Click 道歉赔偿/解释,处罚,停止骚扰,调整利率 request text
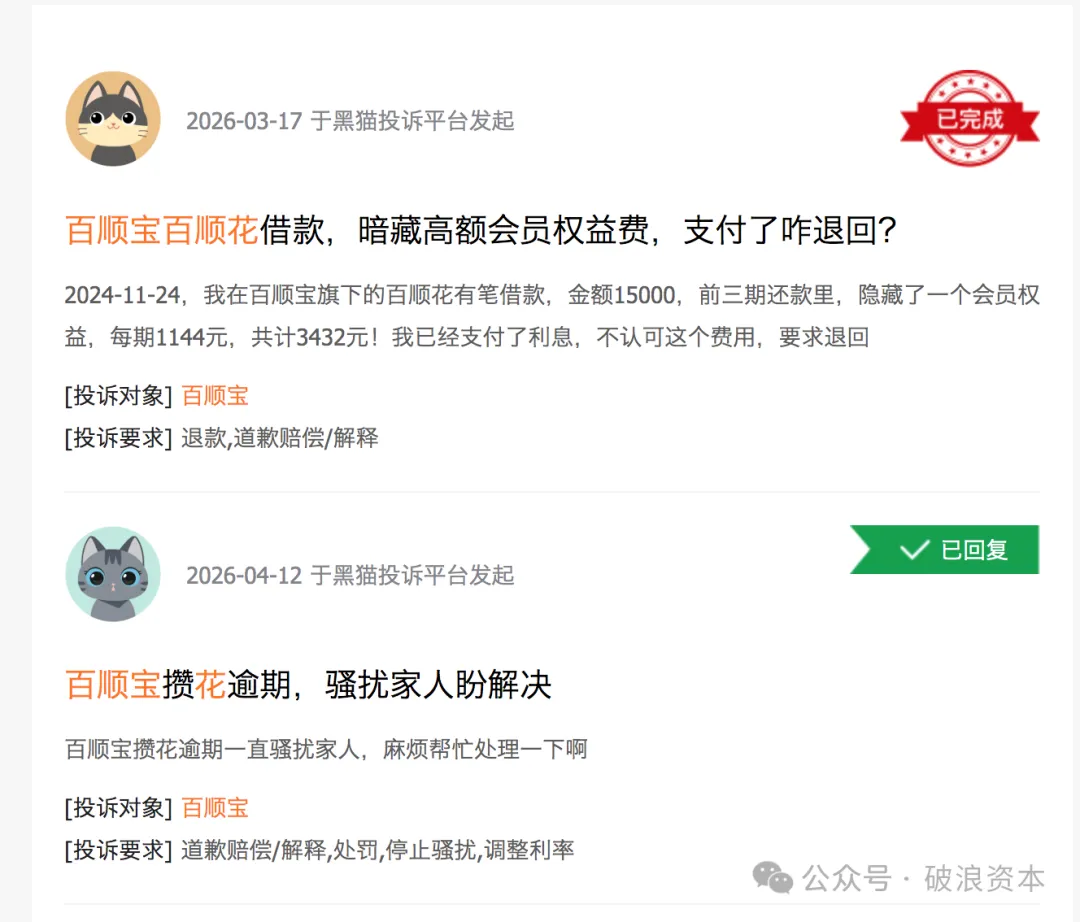Image resolution: width=1080 pixels, height=922 pixels. pos(377,850)
